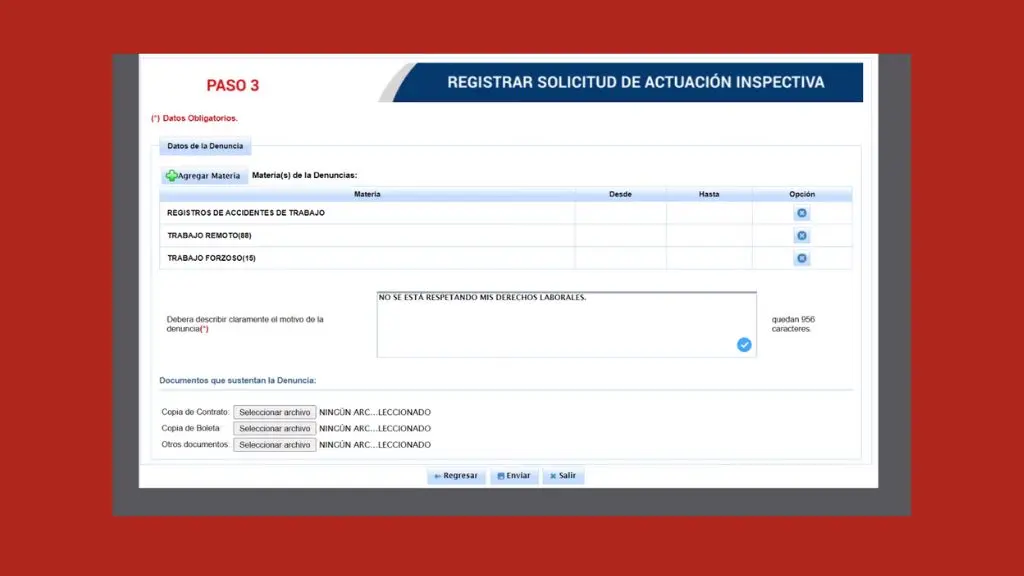Select the text TRABAJO REMOTO(88)
The image size is (1024, 576).
pyautogui.click(x=209, y=236)
